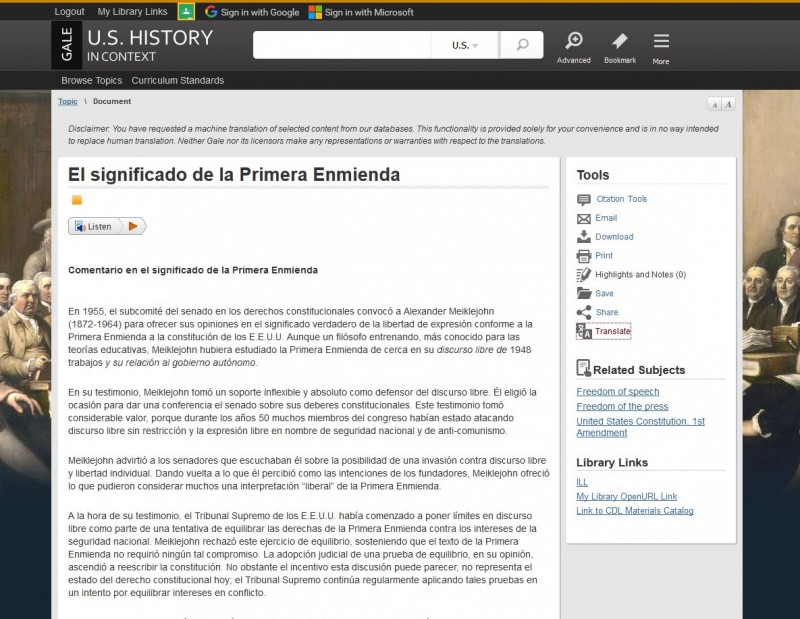This screenshot has height=619, width=800.
Task: Go to Topic breadcrumb link
Action: click(67, 102)
